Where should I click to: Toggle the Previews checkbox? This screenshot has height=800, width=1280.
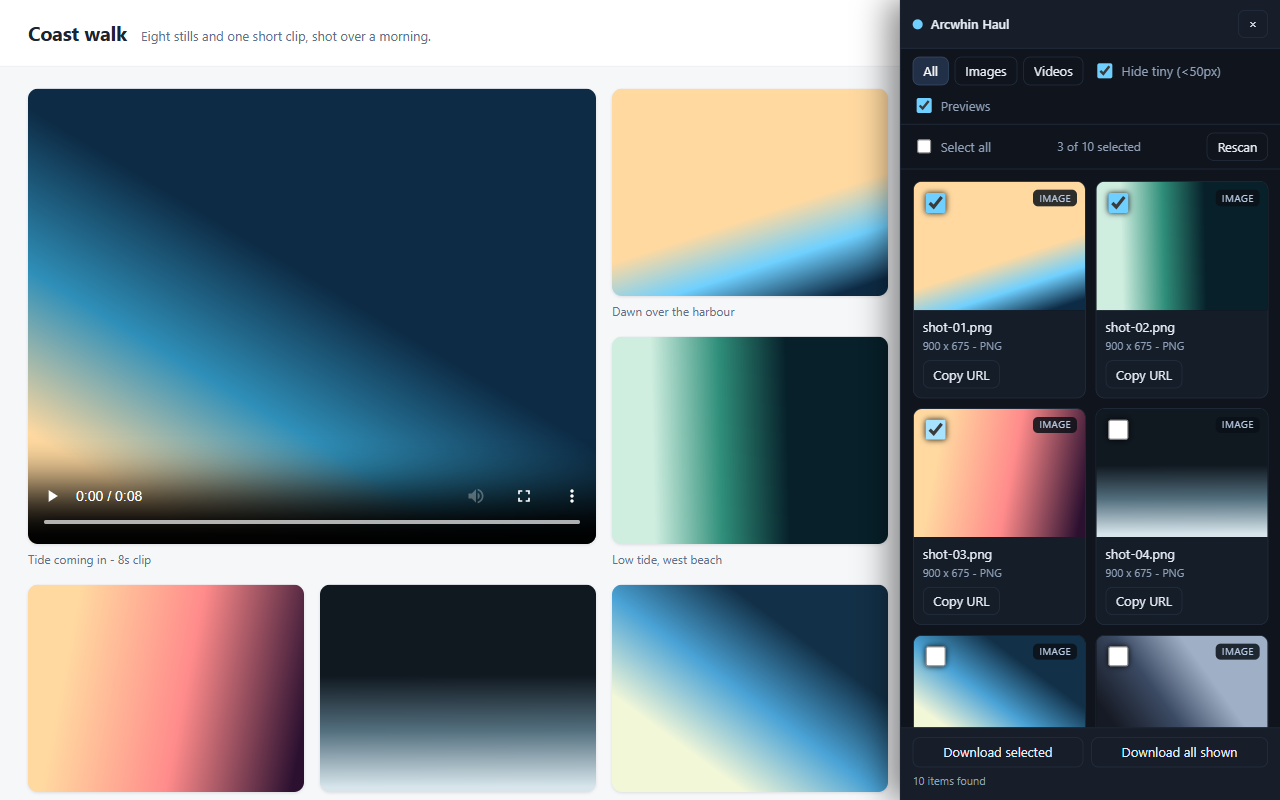pyautogui.click(x=924, y=105)
